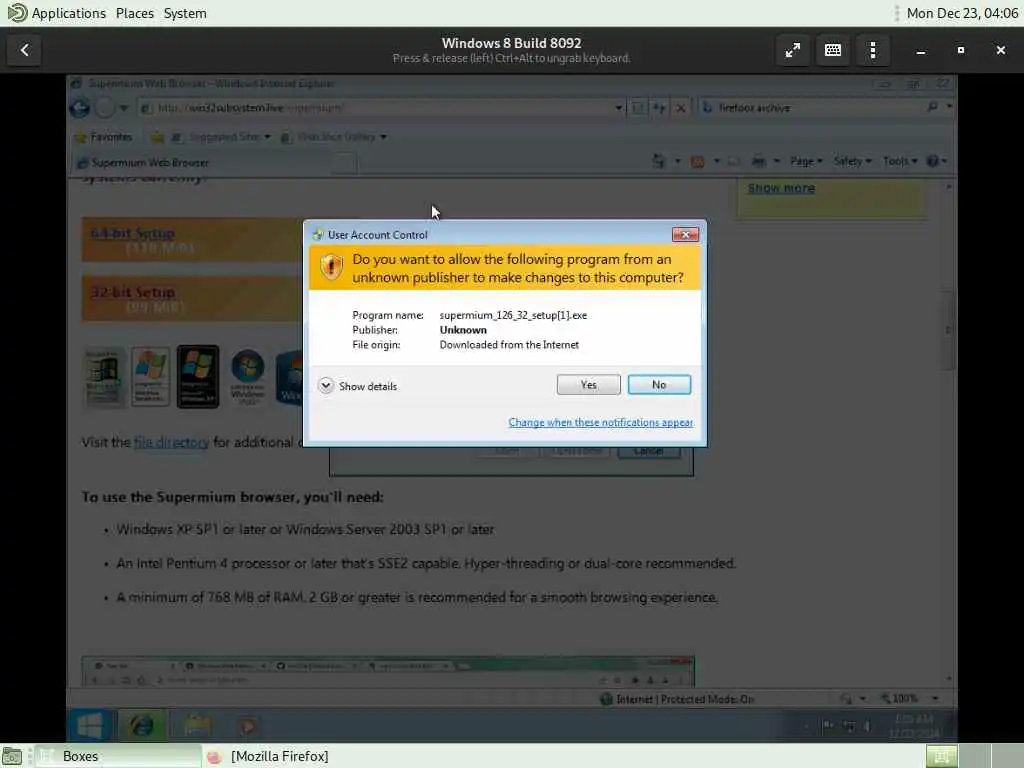This screenshot has height=768, width=1024.
Task: Click the 'Show more' link on webpage
Action: pos(781,189)
